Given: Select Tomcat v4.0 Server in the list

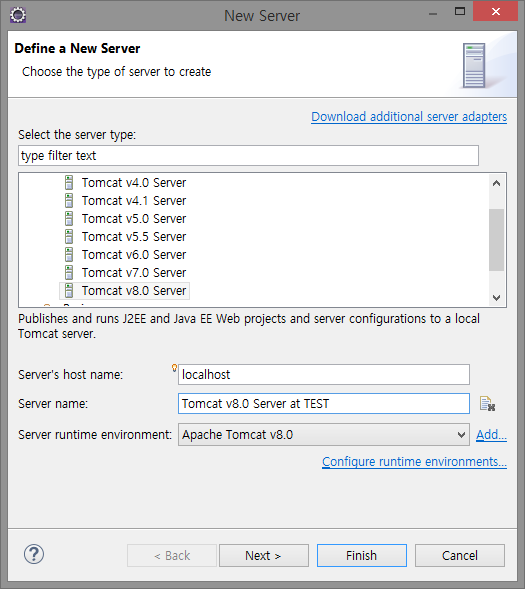Looking at the screenshot, I should [x=134, y=183].
